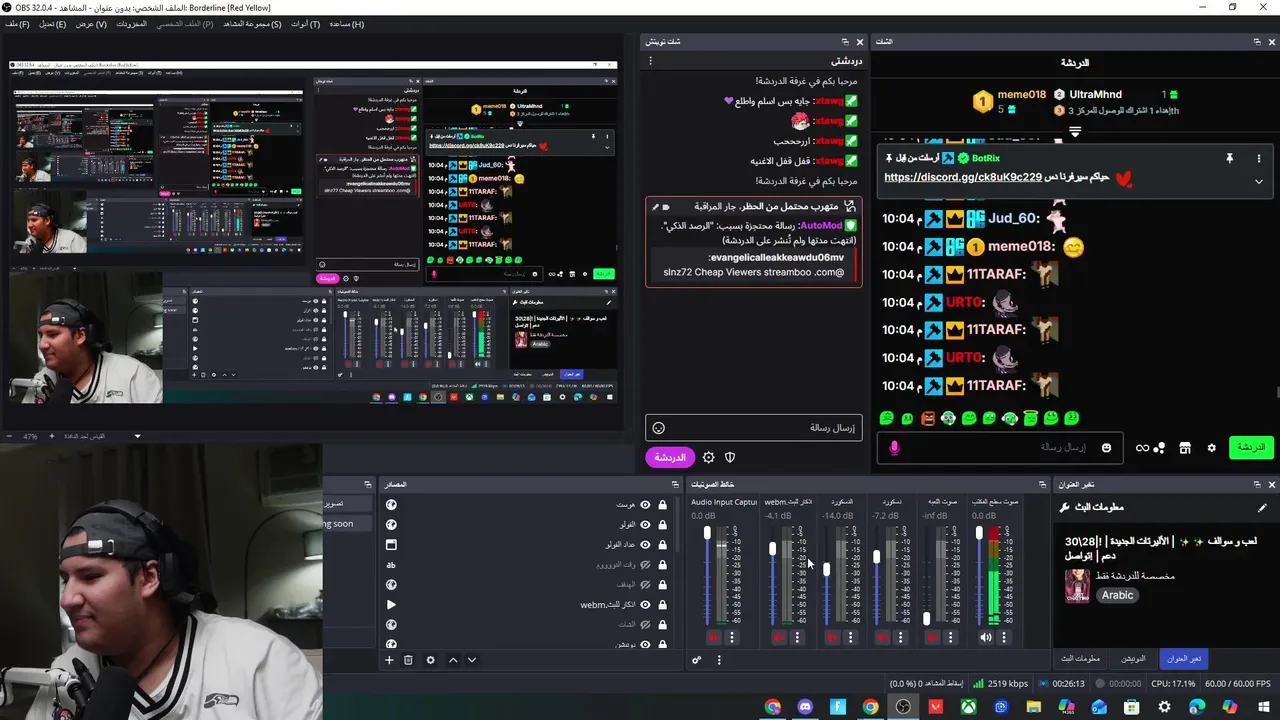Screen dimensions: 1280x720
Task: Focus the Twitch chat message input
Action: (753, 428)
